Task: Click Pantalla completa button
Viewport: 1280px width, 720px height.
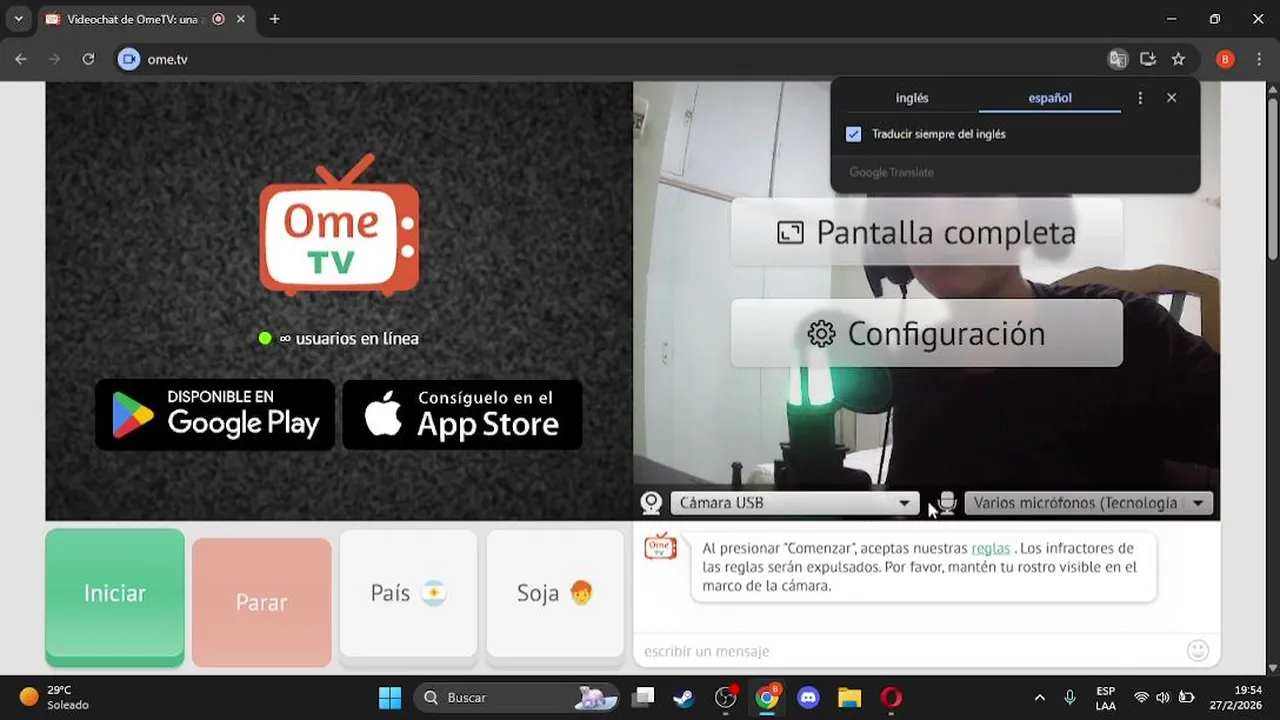Action: [927, 232]
